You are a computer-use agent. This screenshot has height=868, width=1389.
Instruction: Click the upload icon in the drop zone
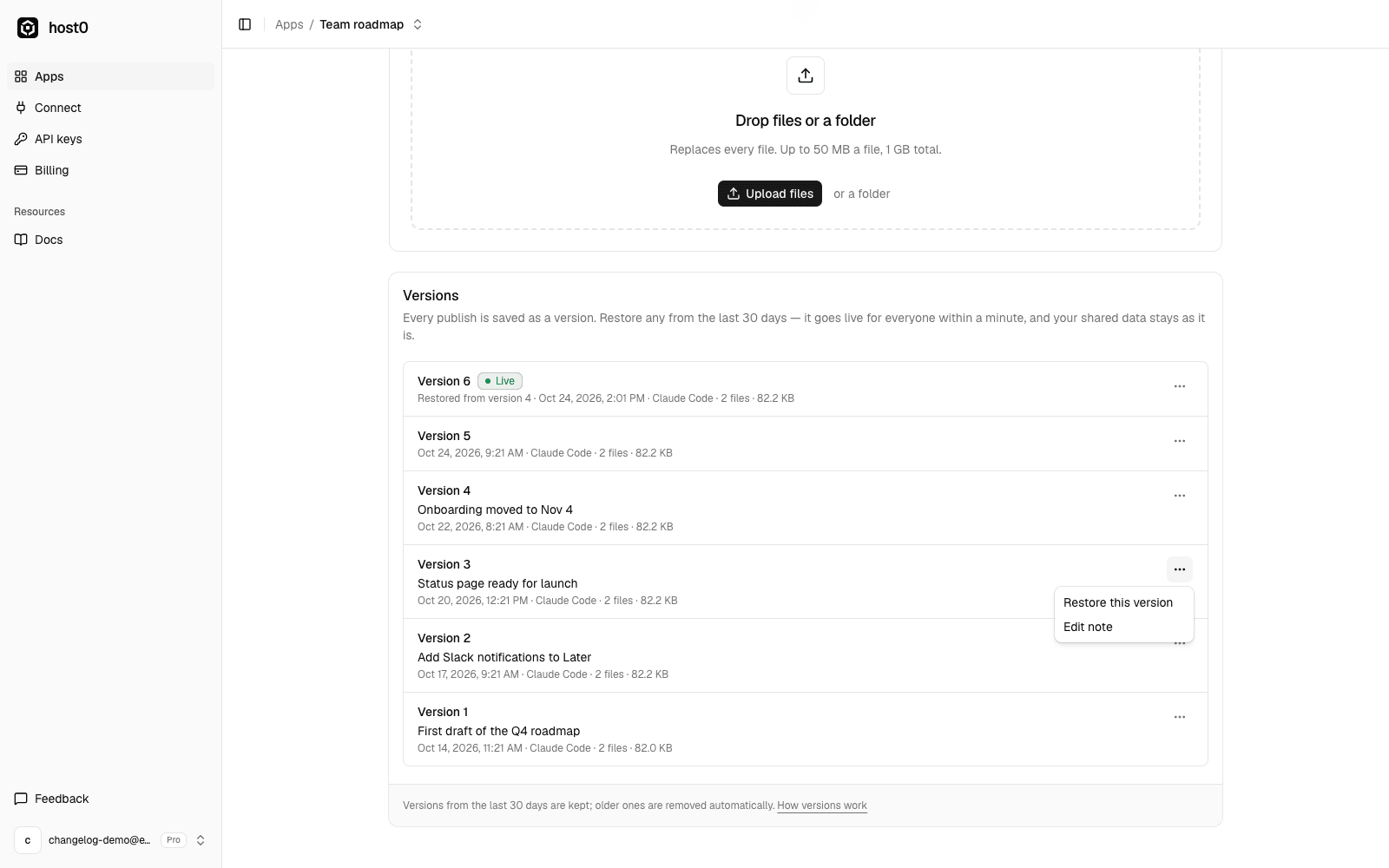(806, 76)
